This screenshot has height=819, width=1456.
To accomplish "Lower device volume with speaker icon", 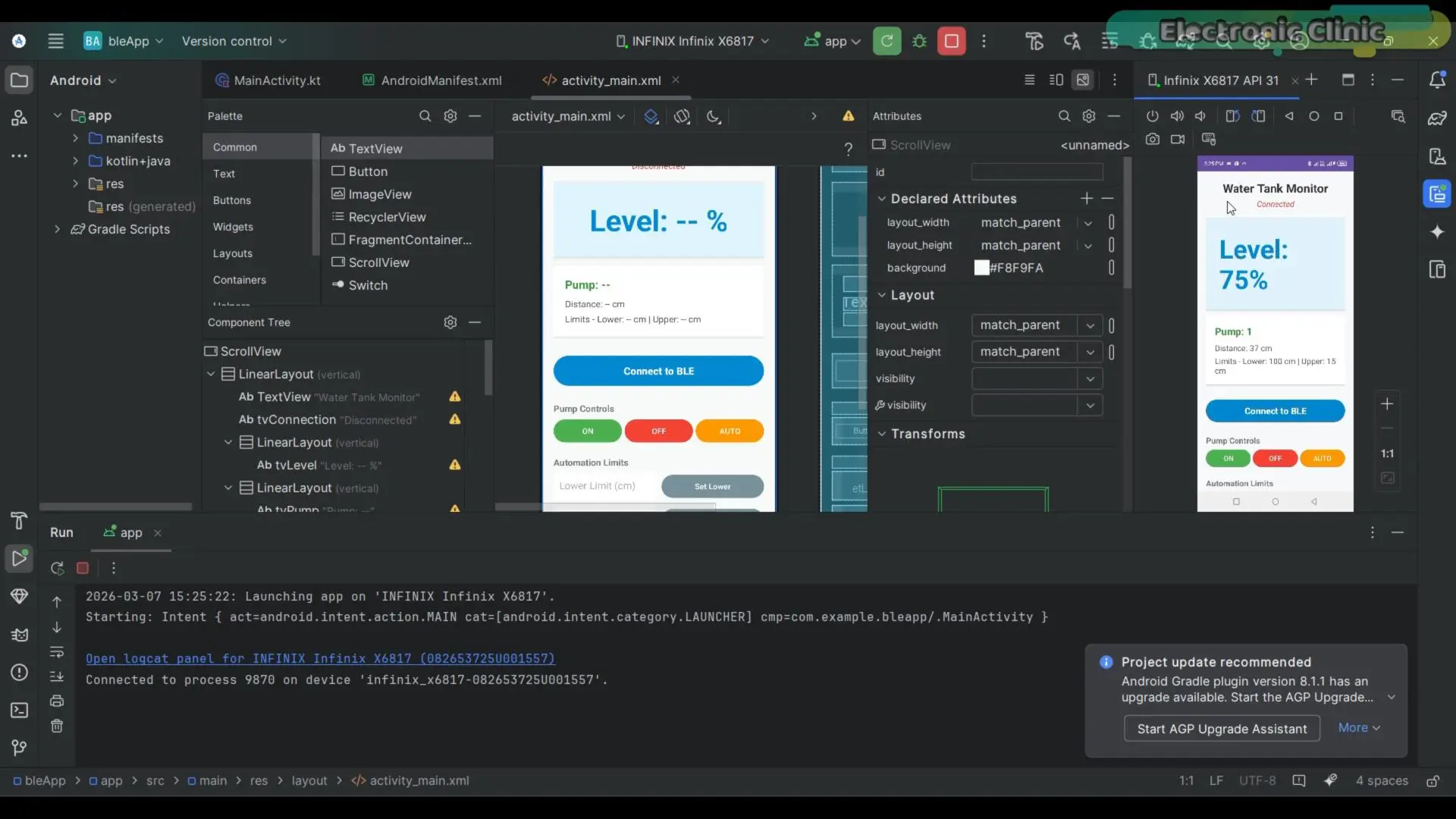I will point(1200,116).
